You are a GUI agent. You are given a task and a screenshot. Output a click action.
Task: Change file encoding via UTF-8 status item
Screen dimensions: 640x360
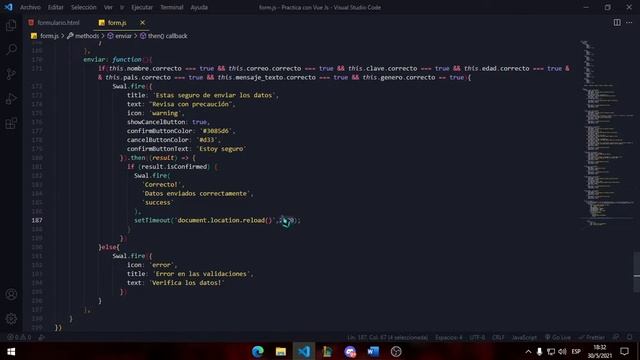coord(477,338)
